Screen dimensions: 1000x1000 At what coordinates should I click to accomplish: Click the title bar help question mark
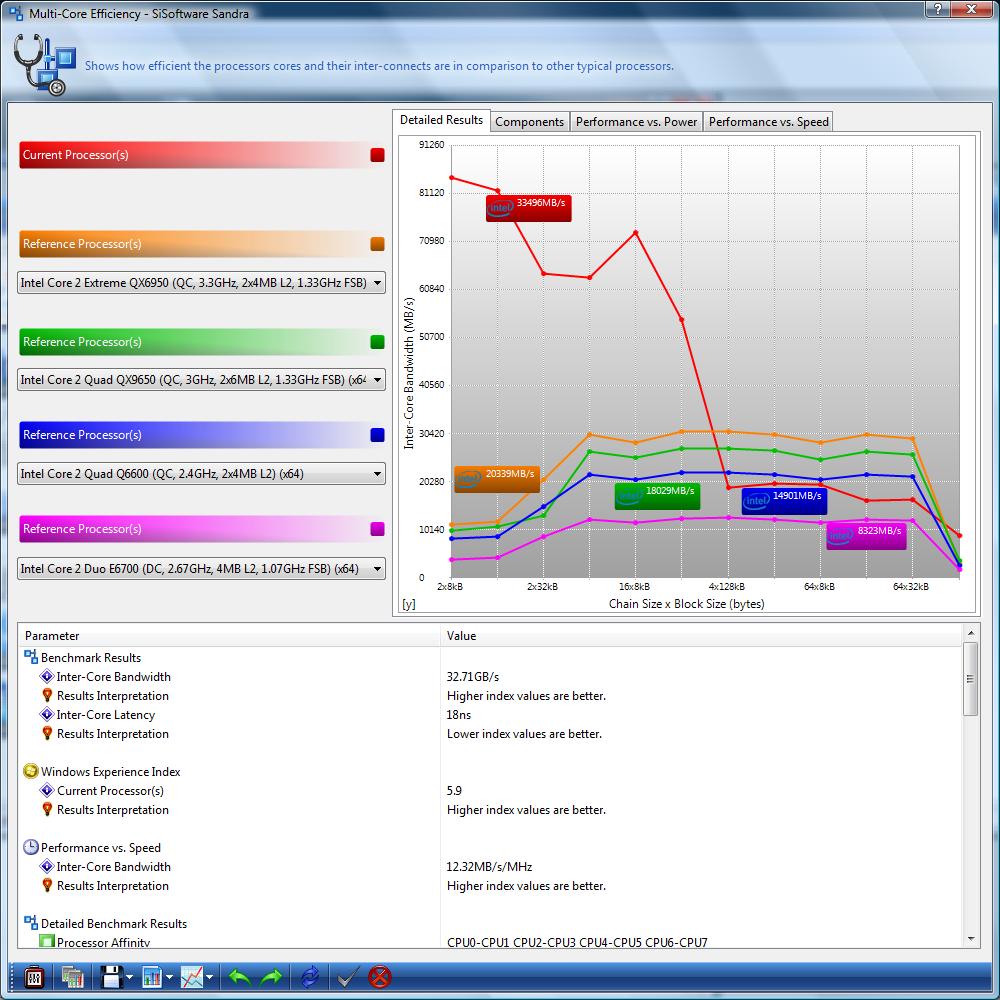938,9
